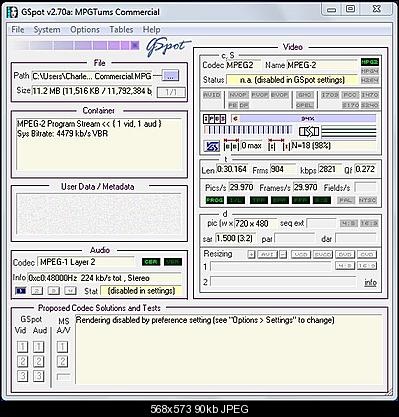Click the dark VBR audio indicator
The image size is (399, 417).
coord(173,262)
